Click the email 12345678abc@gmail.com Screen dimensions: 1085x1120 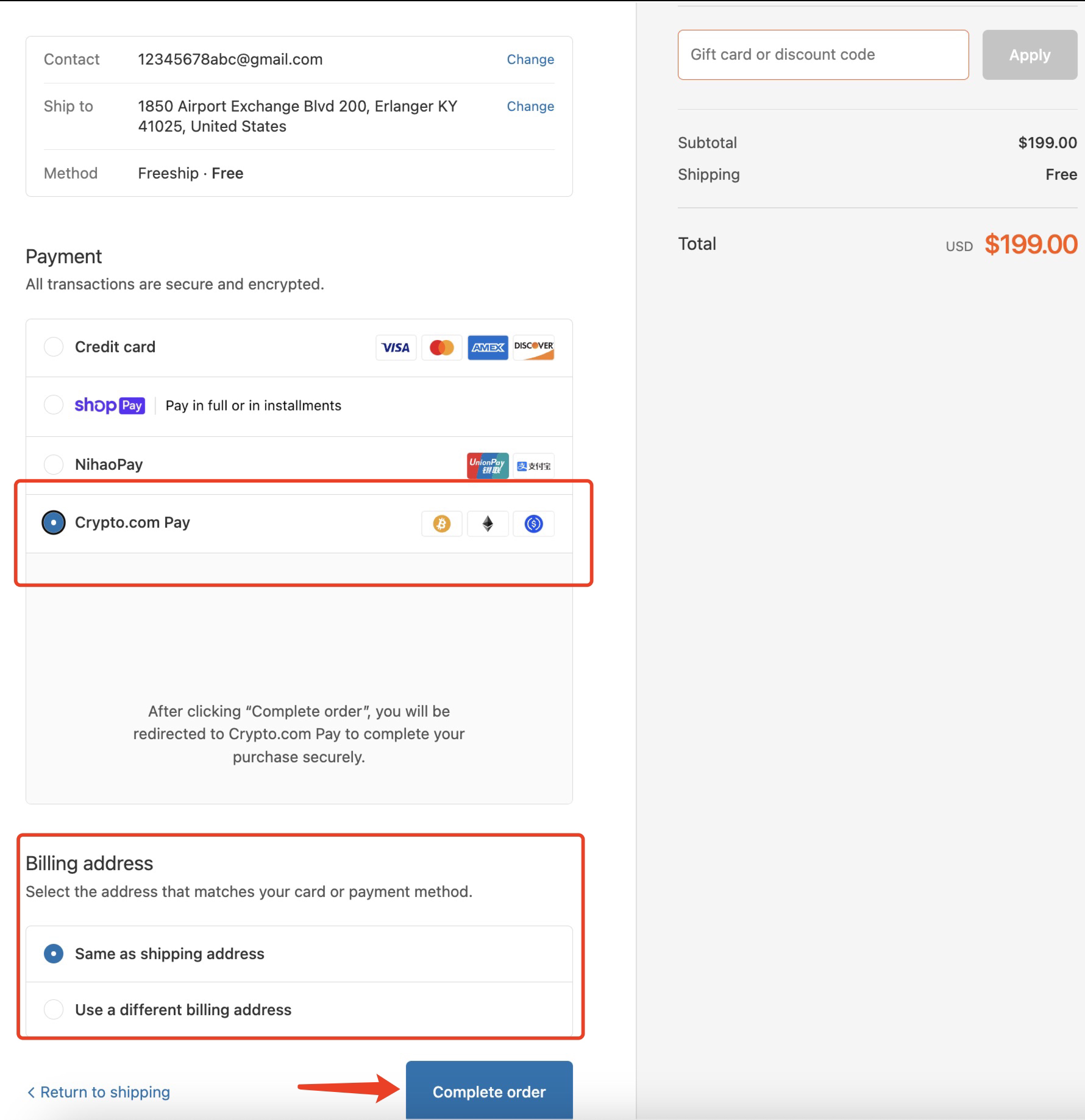pos(230,60)
